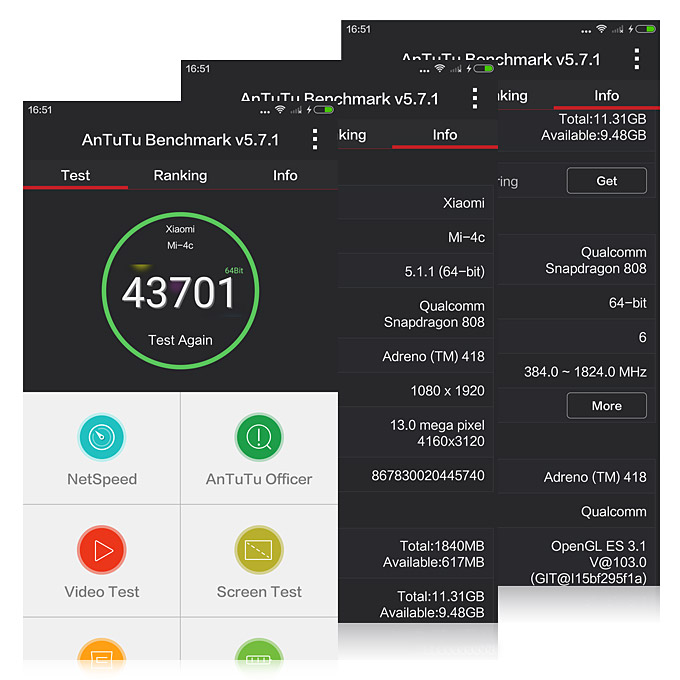Tap Qualcomm Snapdragon 808 row in middle window
This screenshot has width=680, height=680.
(415, 314)
